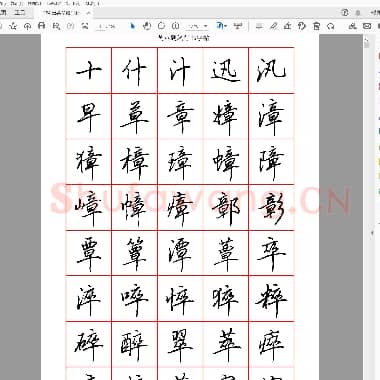Click the character 萃 cell

coord(226,344)
